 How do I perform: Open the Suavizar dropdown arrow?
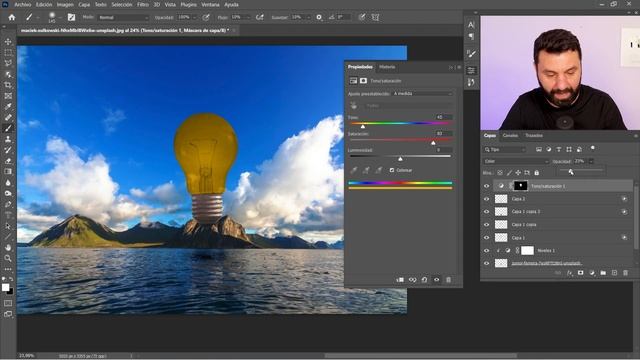308,18
